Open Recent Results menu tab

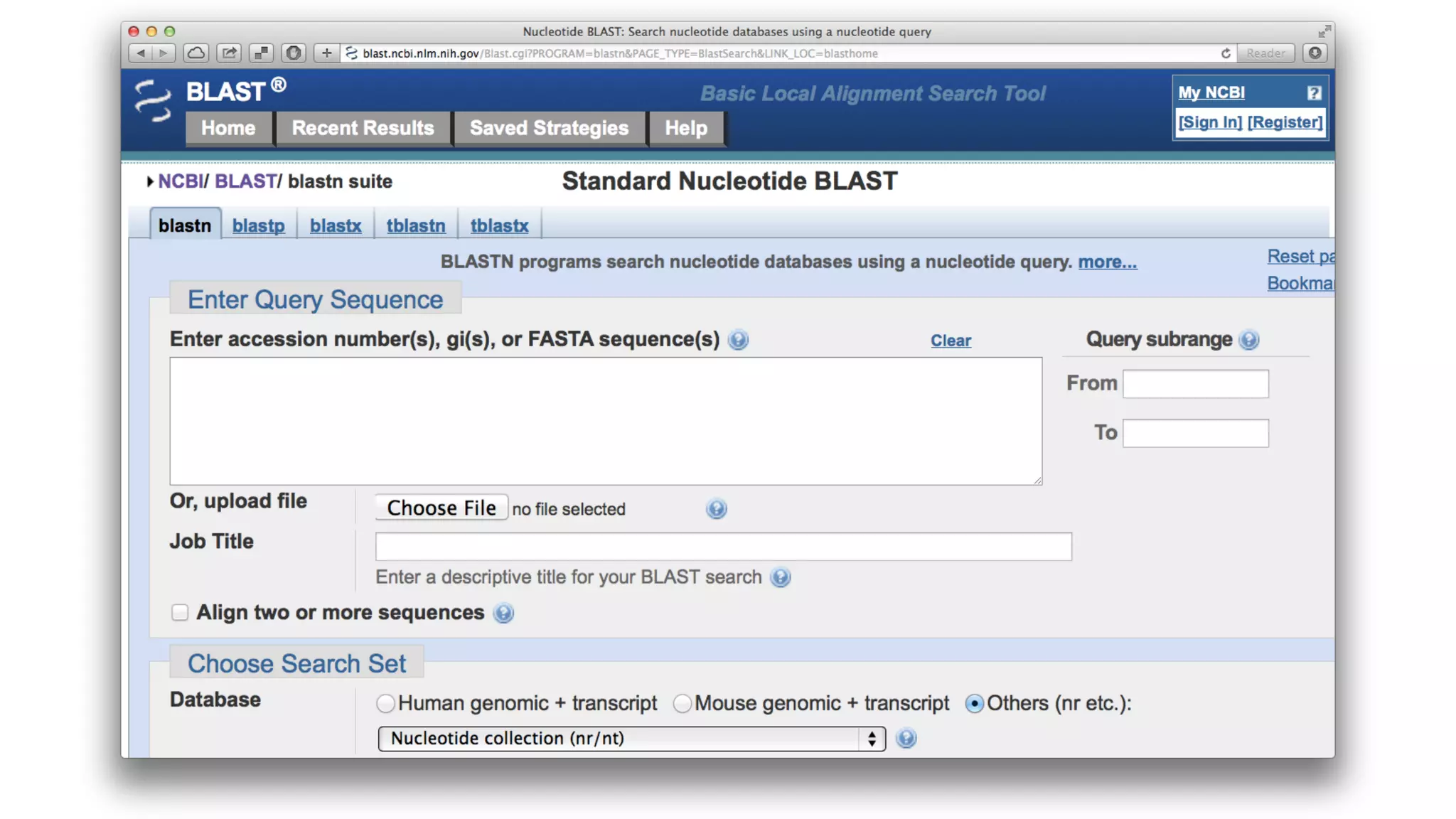[x=363, y=128]
